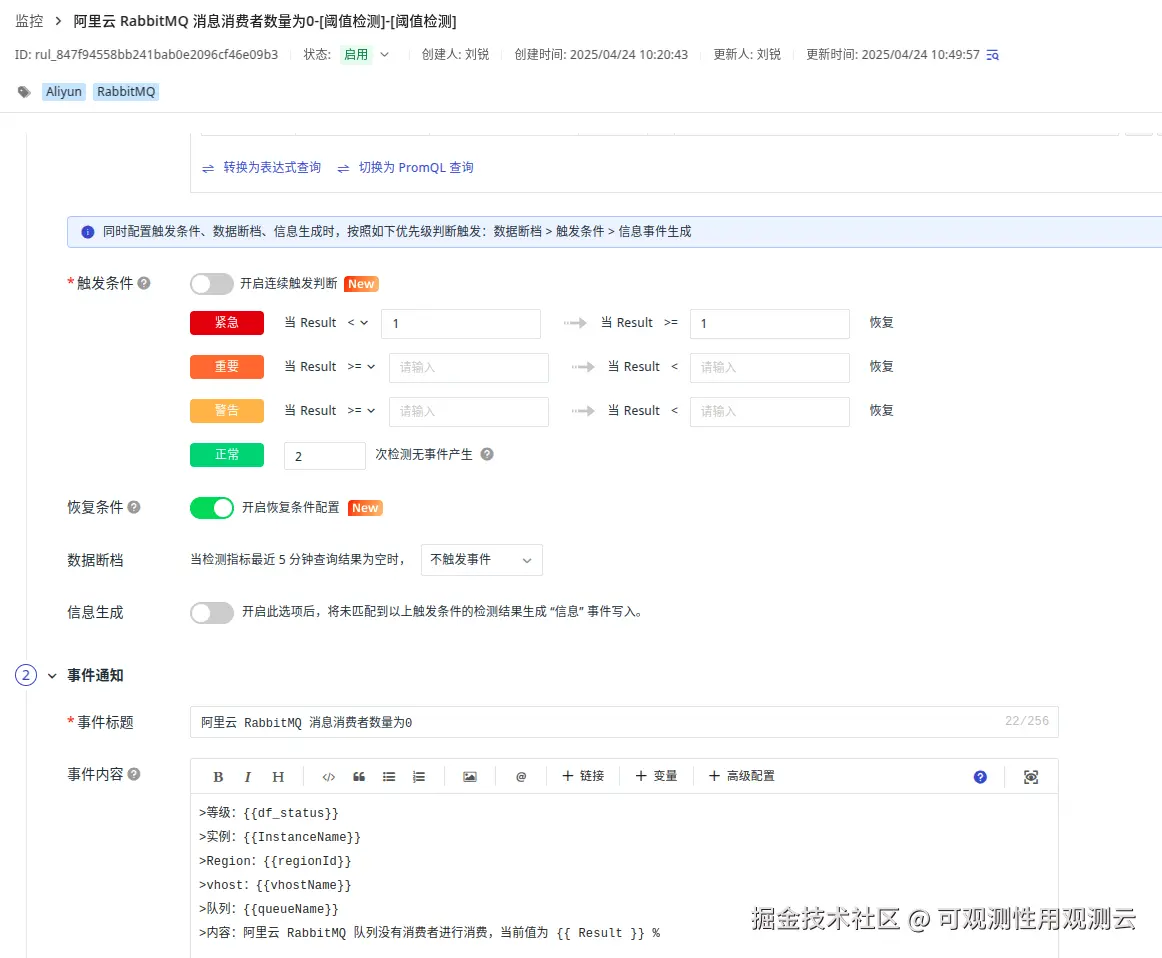Open operator dropdown for 重要 condition
This screenshot has height=958, width=1162.
click(362, 366)
